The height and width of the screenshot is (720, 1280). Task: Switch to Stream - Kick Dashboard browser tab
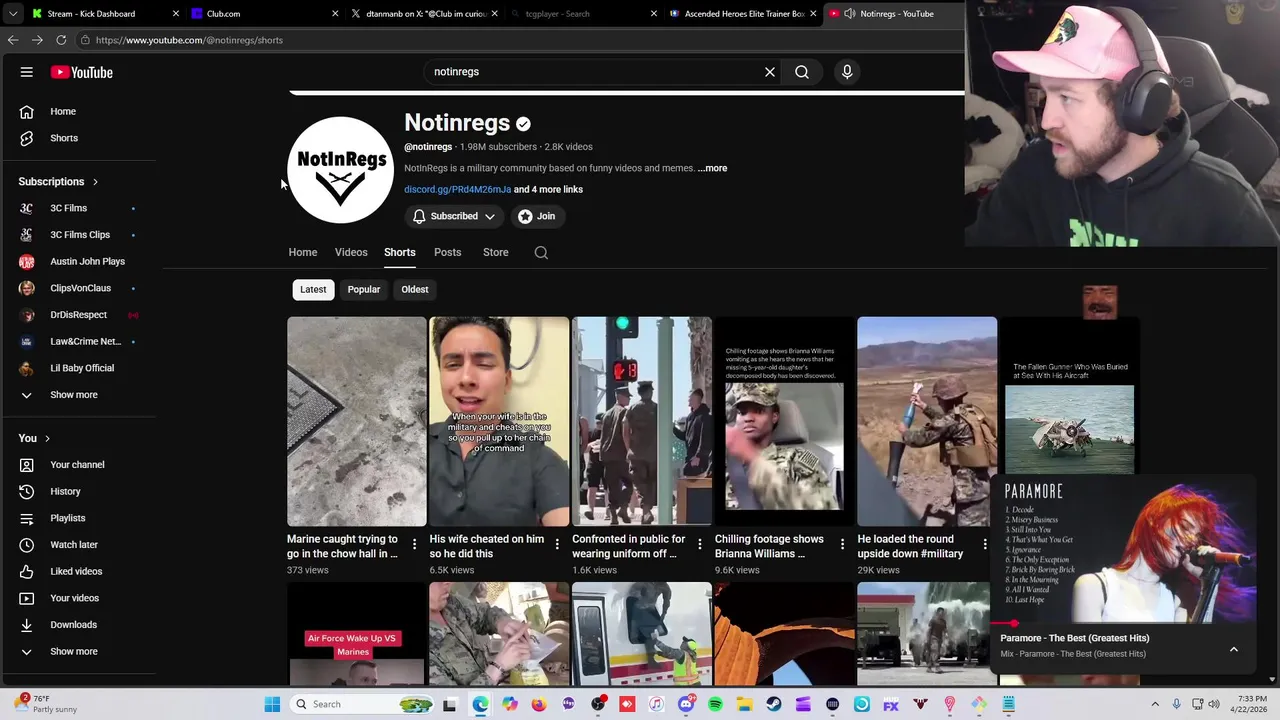[104, 14]
